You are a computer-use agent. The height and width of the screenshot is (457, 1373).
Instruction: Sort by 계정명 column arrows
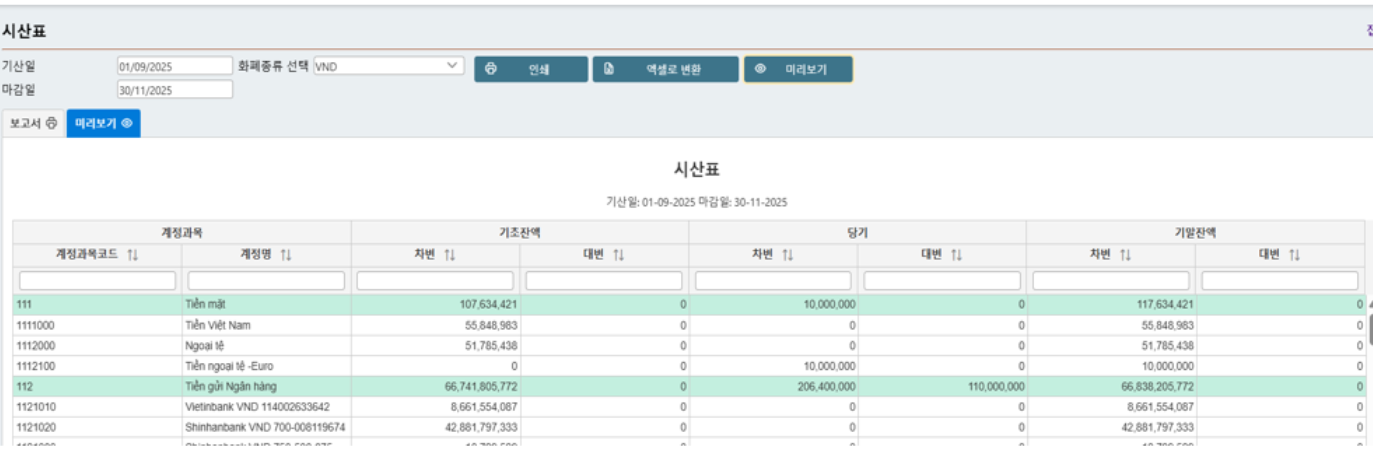(286, 256)
